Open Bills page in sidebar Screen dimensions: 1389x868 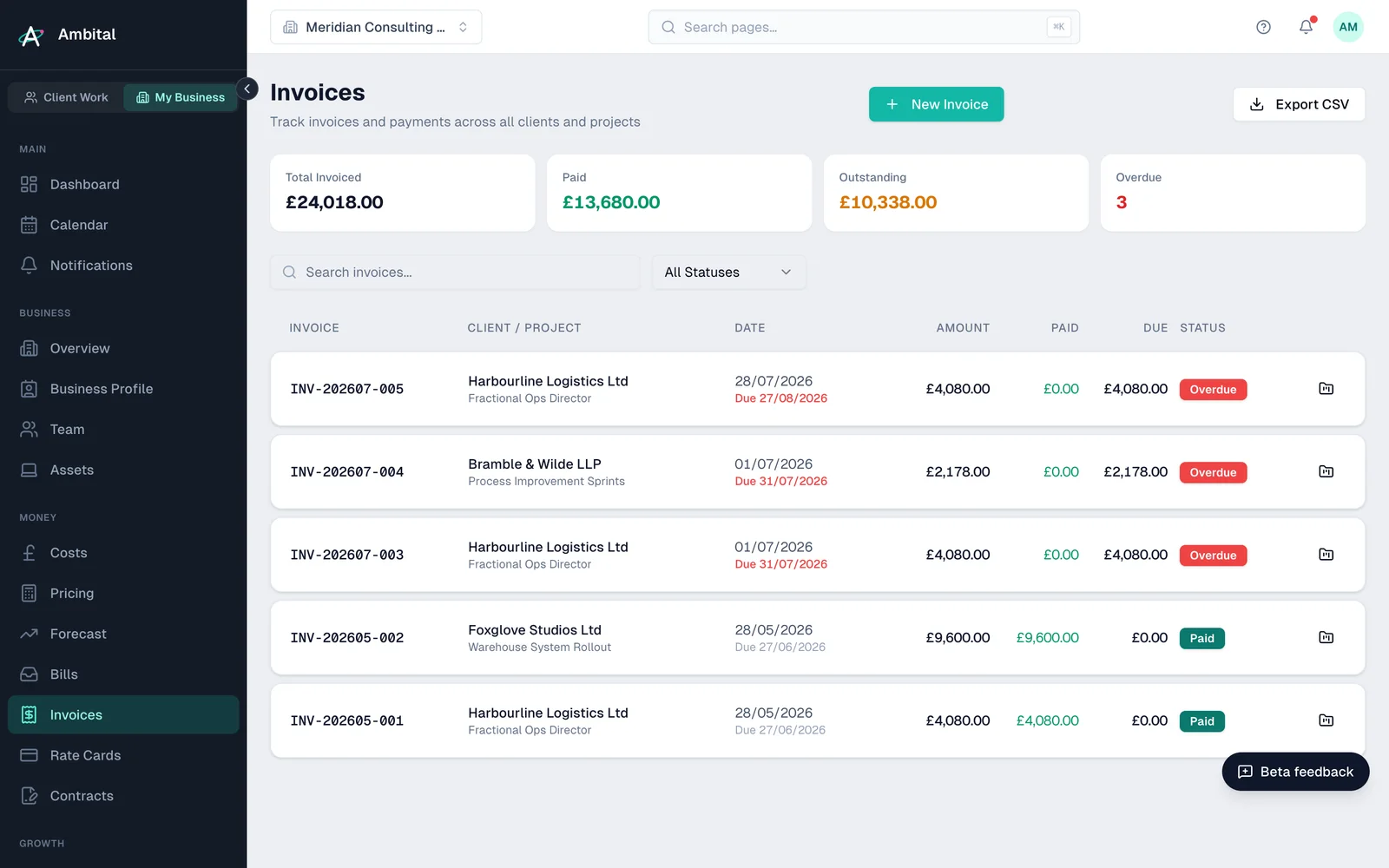123,674
